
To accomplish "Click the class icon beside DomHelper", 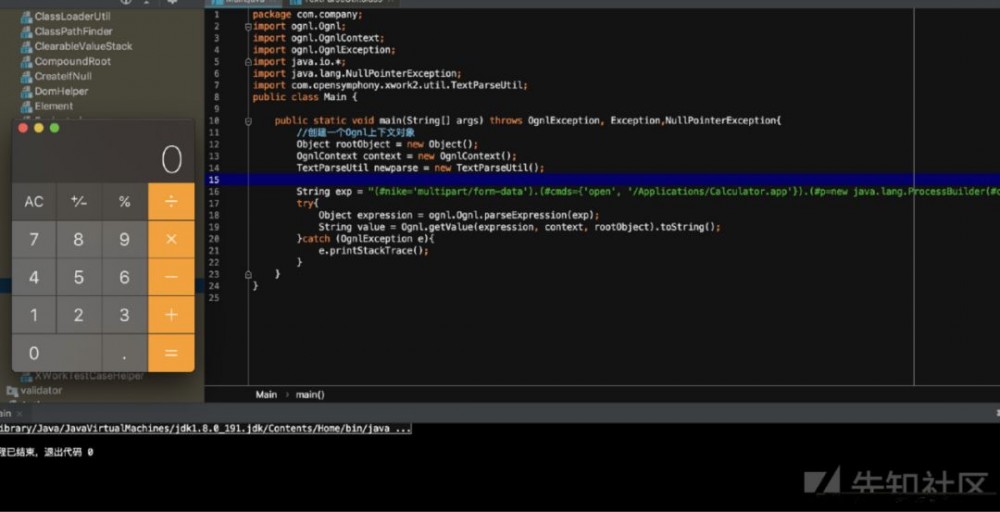I will tap(26, 92).
